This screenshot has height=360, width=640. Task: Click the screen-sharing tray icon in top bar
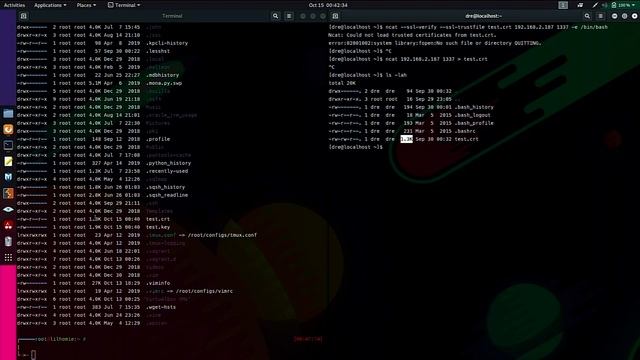[x=580, y=5]
